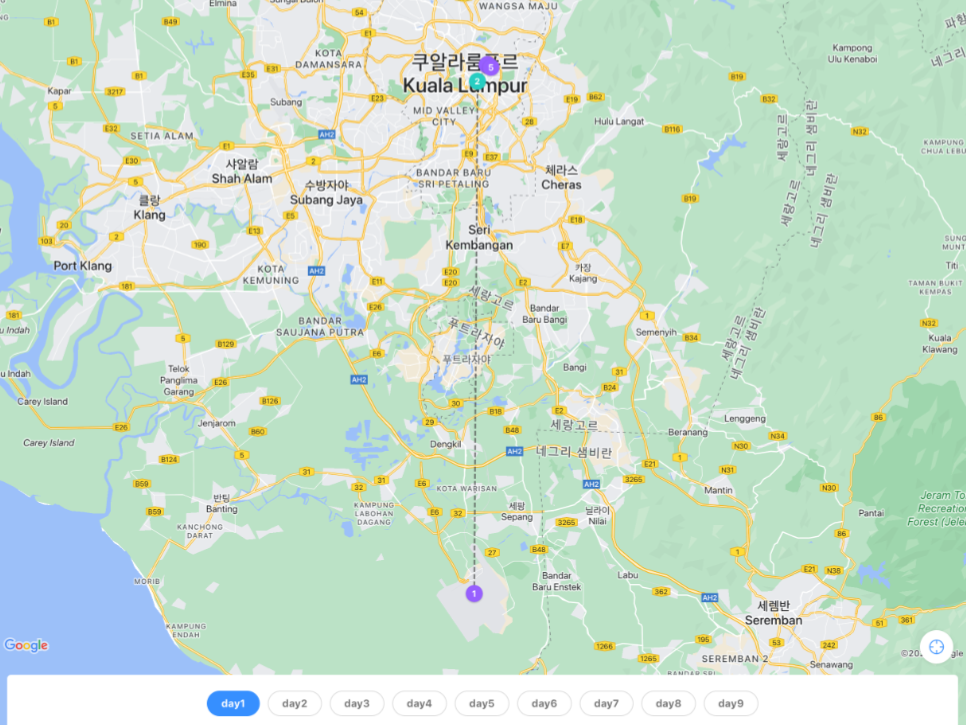Click the Pantai label

pyautogui.click(x=871, y=512)
